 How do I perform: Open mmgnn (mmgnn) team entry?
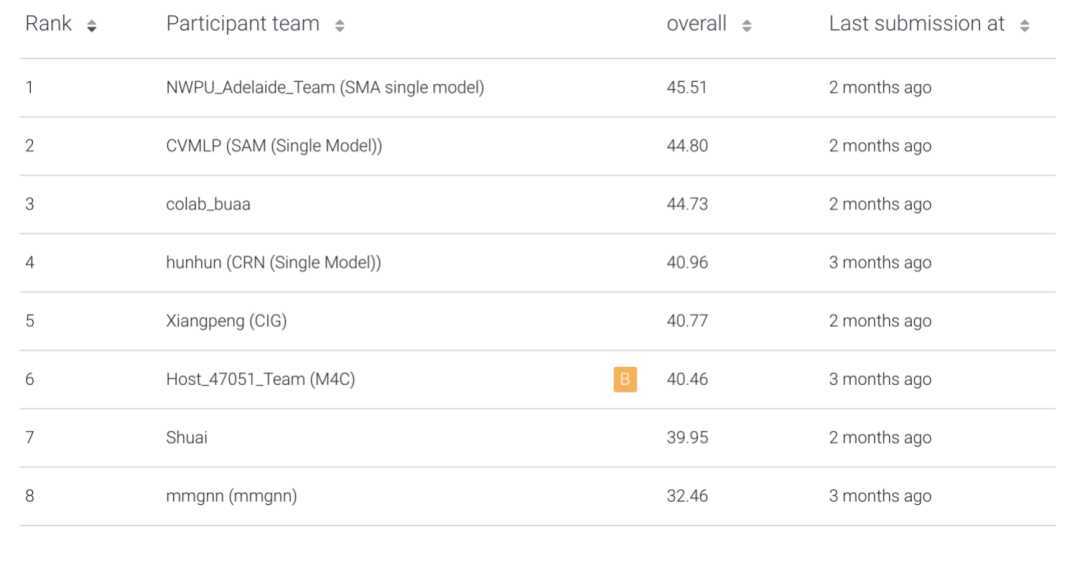point(231,496)
